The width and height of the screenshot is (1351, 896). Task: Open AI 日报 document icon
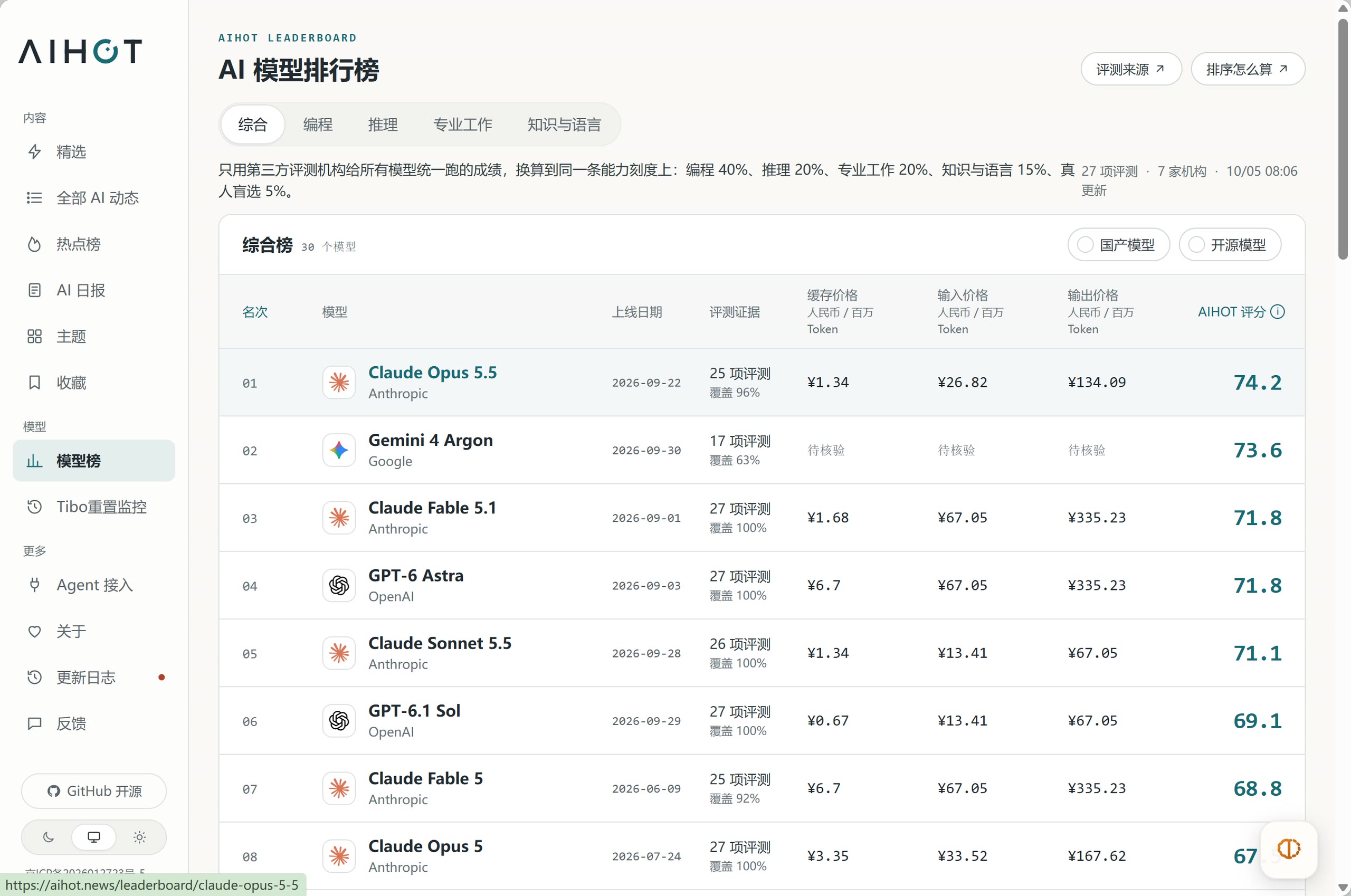[34, 290]
